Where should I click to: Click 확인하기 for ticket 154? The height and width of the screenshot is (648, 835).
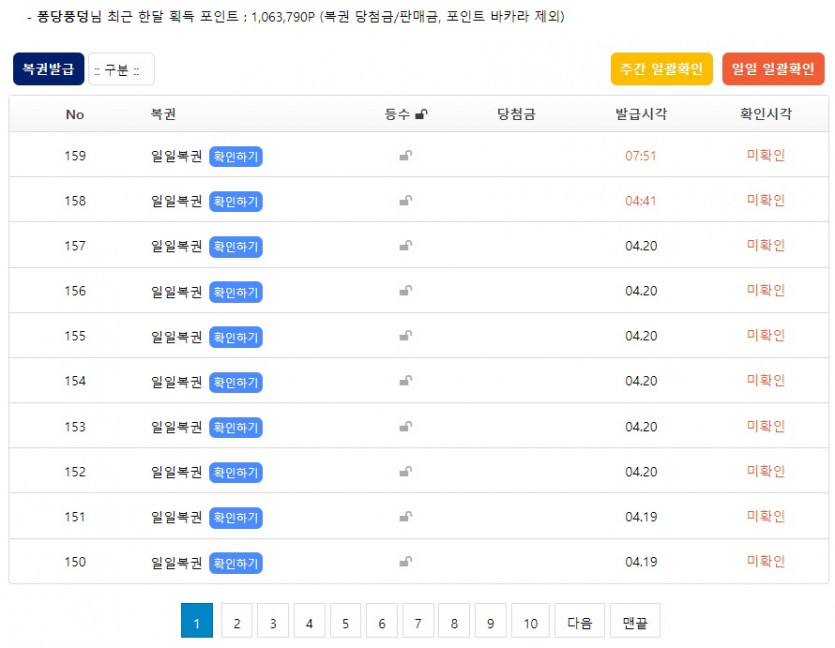pos(236,382)
